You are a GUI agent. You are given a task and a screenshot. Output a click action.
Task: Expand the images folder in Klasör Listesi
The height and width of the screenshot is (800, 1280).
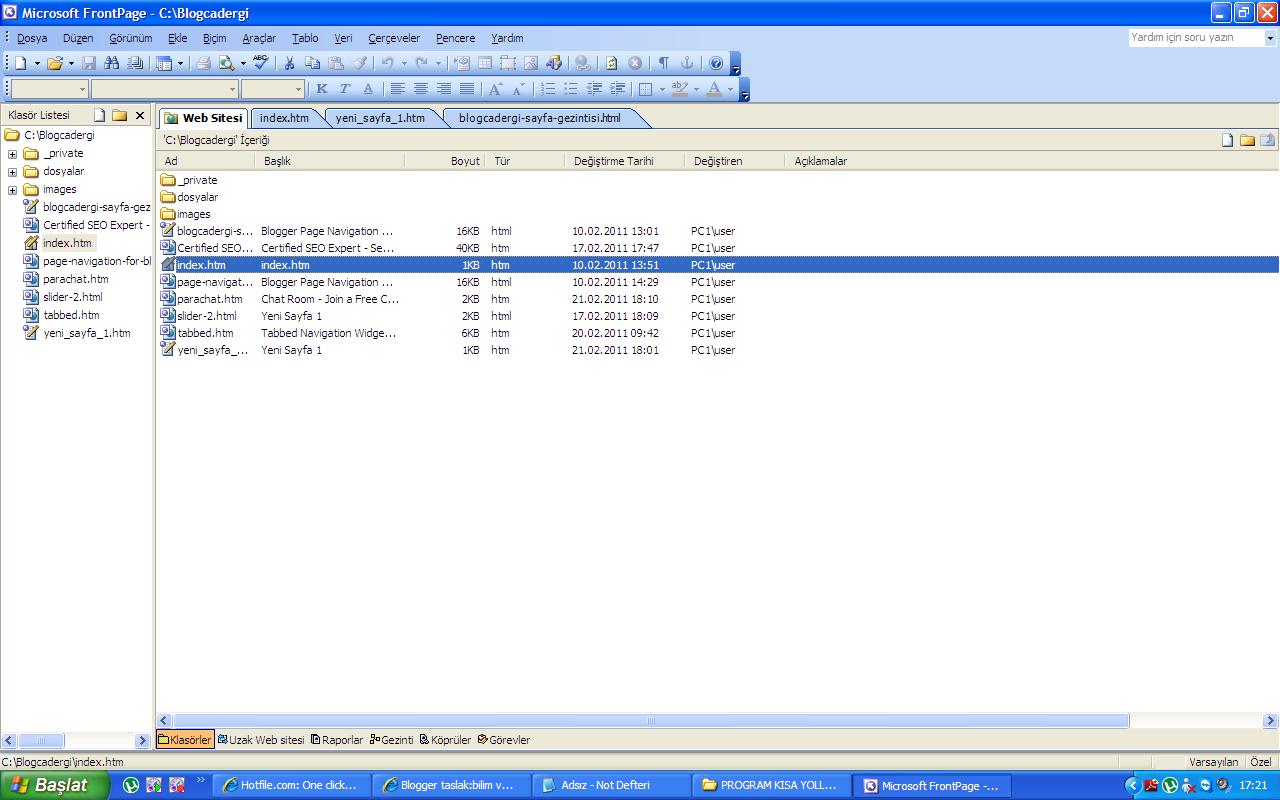10,188
